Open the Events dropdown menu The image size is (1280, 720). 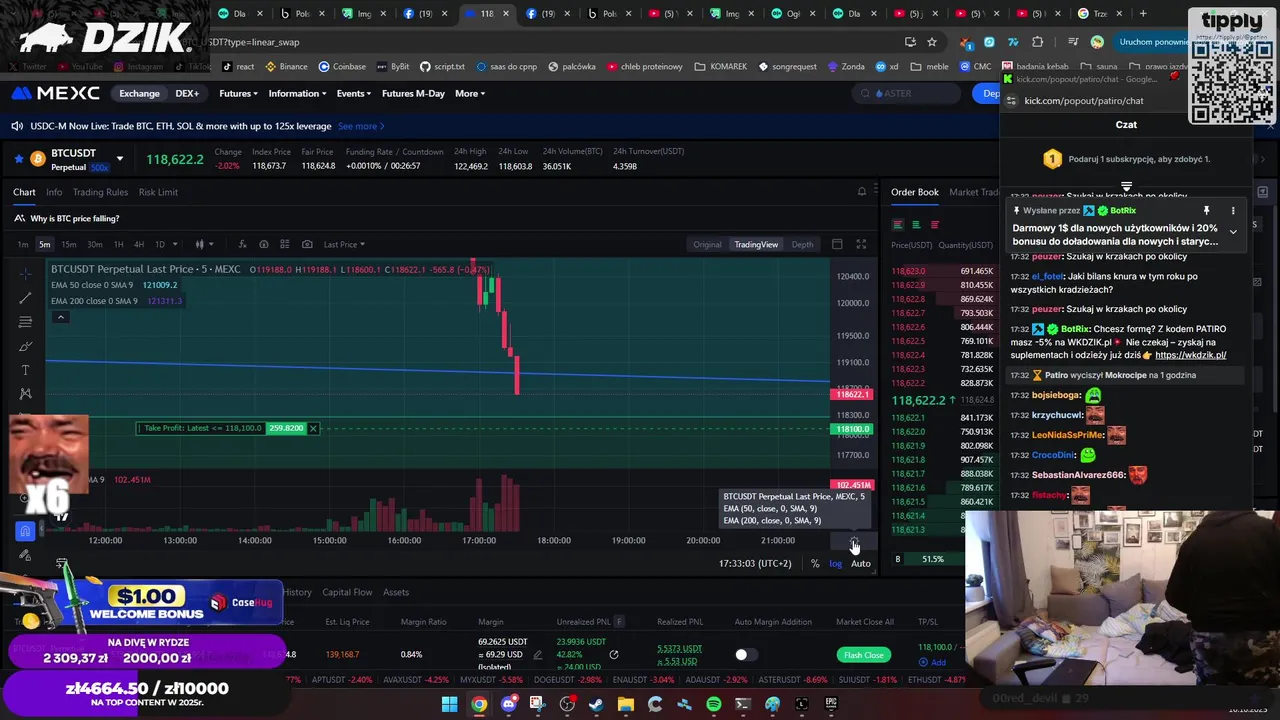(354, 93)
